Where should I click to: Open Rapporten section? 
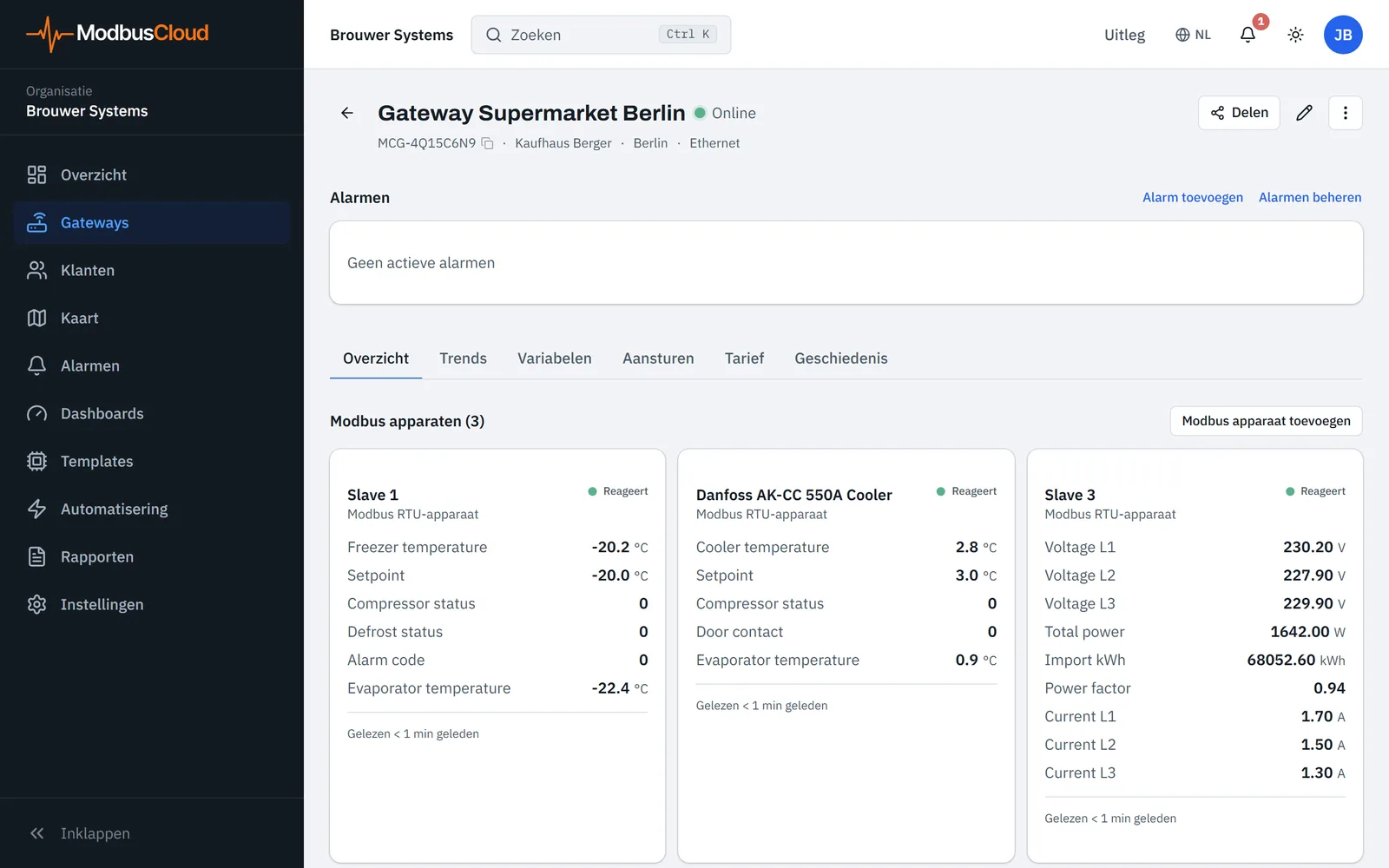coord(152,556)
